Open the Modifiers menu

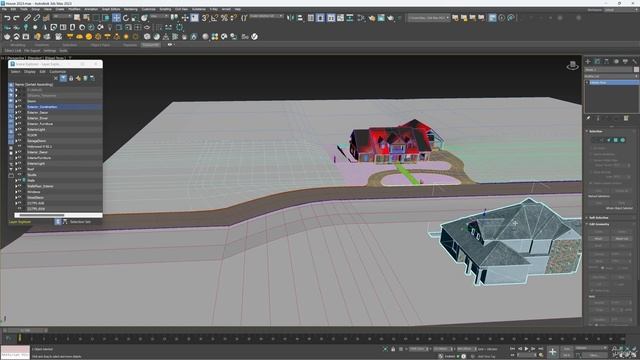[x=74, y=9]
